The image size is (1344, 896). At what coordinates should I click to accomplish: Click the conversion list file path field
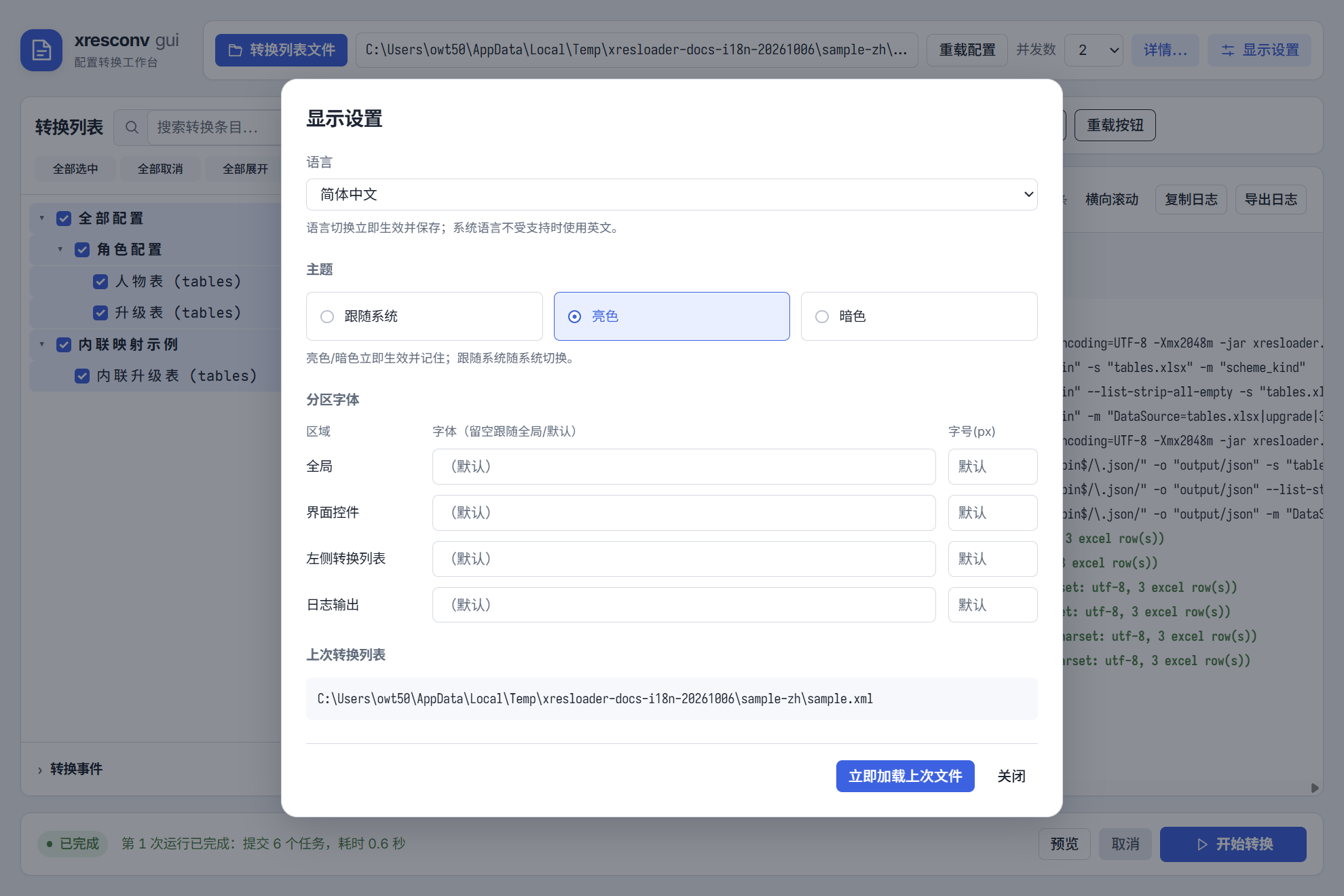point(637,50)
